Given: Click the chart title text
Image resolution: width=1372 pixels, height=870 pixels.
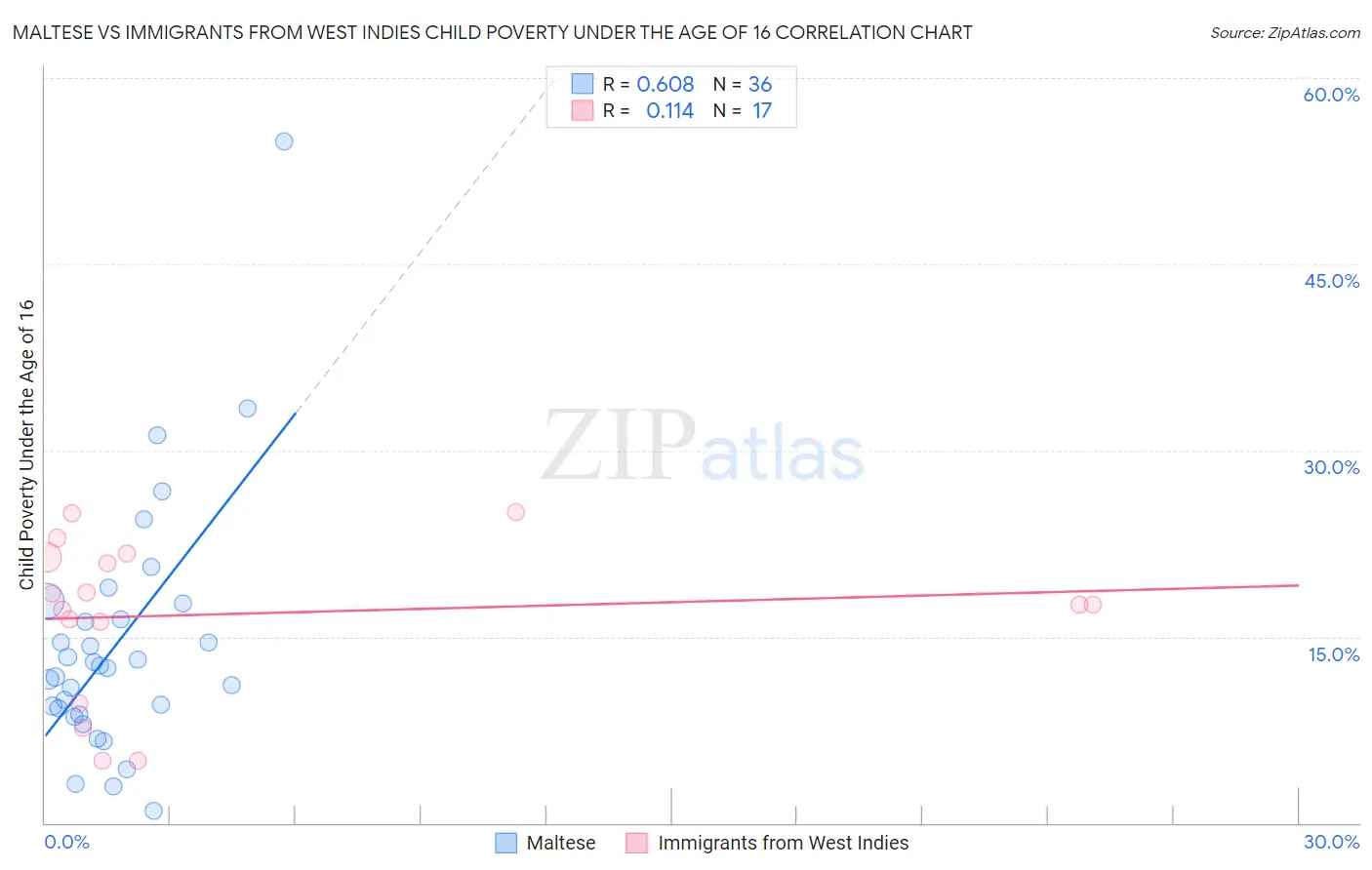Looking at the screenshot, I should click(492, 33).
